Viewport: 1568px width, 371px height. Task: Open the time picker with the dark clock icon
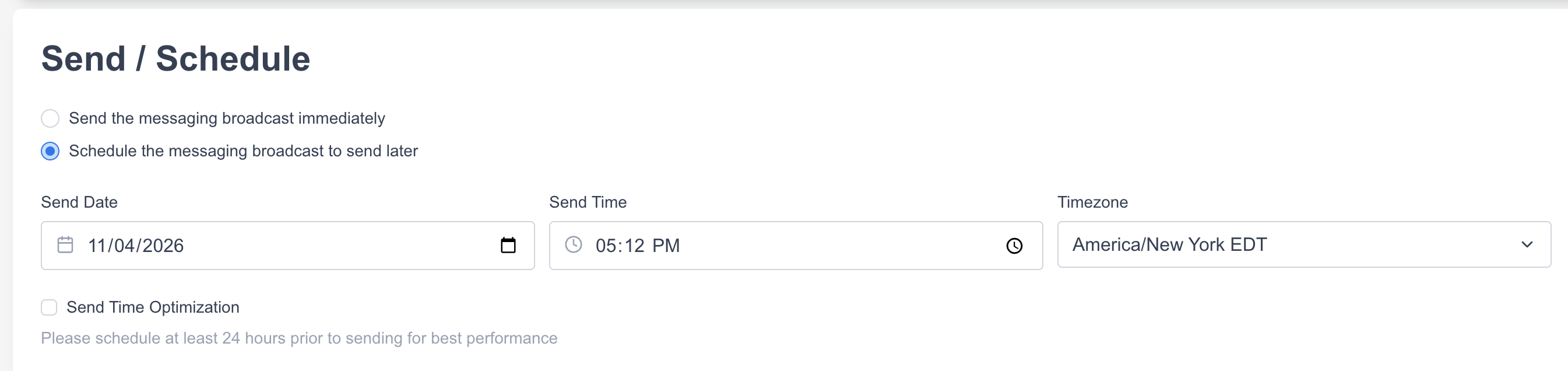(x=1014, y=246)
